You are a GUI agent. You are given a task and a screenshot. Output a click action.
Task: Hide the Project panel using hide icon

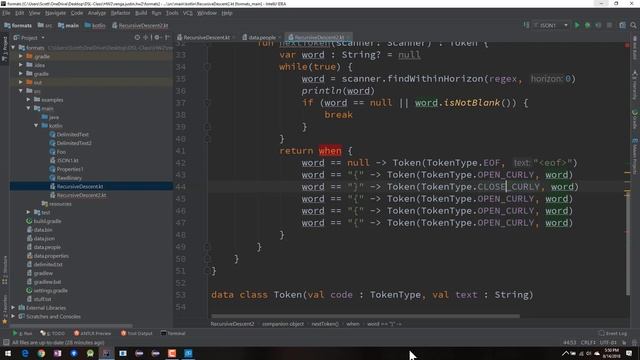pyautogui.click(x=167, y=38)
